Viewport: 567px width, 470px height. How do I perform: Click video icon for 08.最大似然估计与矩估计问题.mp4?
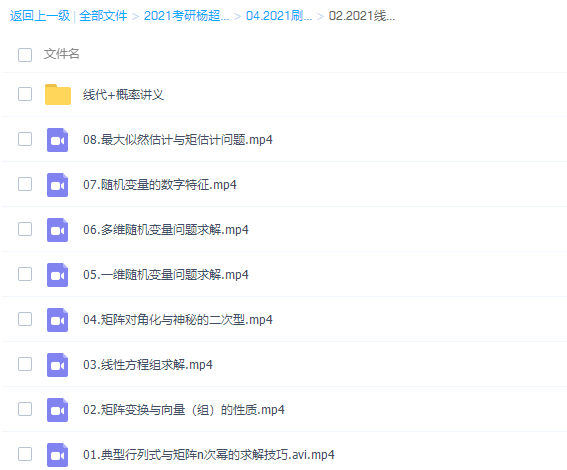[x=57, y=140]
